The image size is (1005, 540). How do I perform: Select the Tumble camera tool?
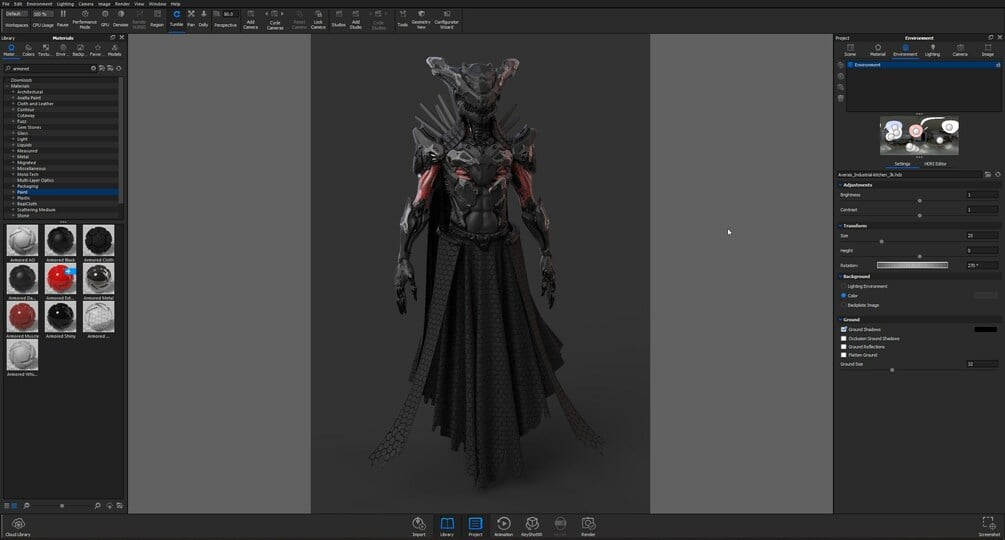[x=176, y=19]
